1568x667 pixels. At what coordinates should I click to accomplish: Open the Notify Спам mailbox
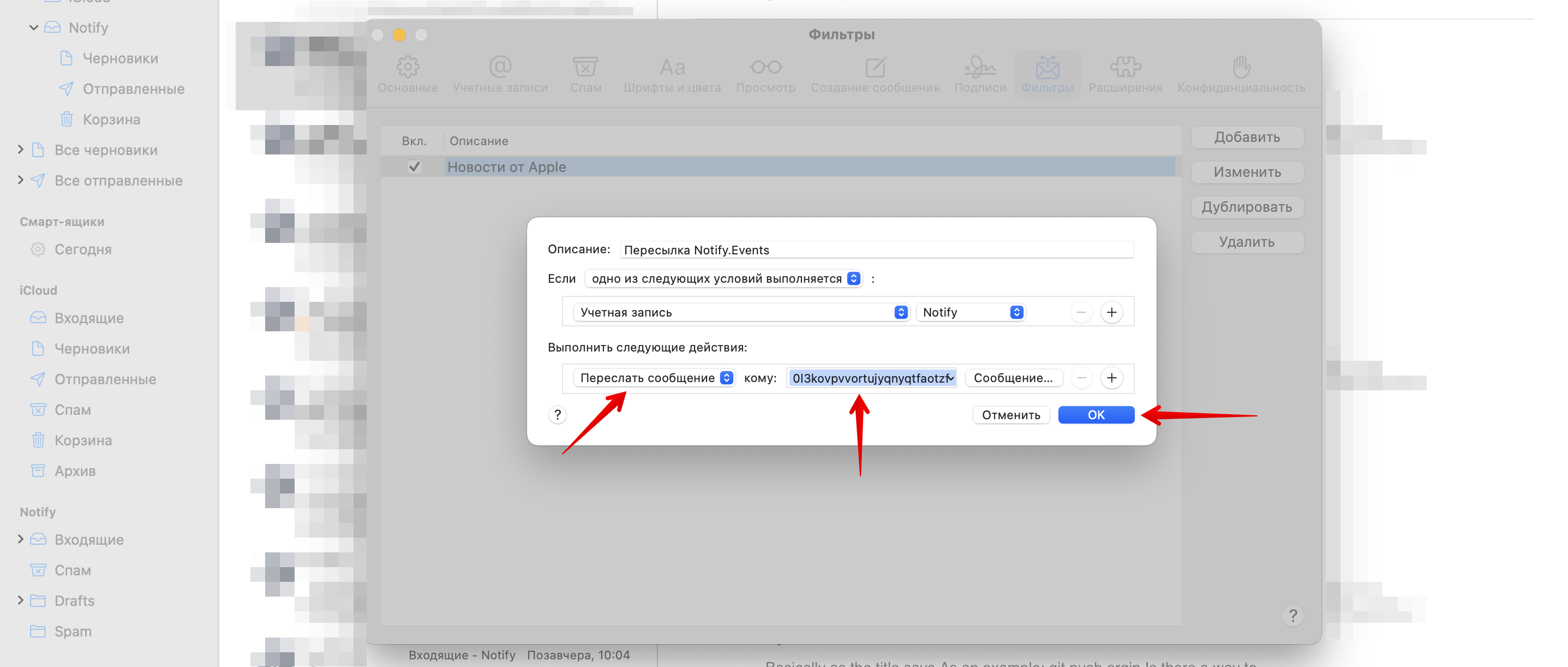pos(73,570)
